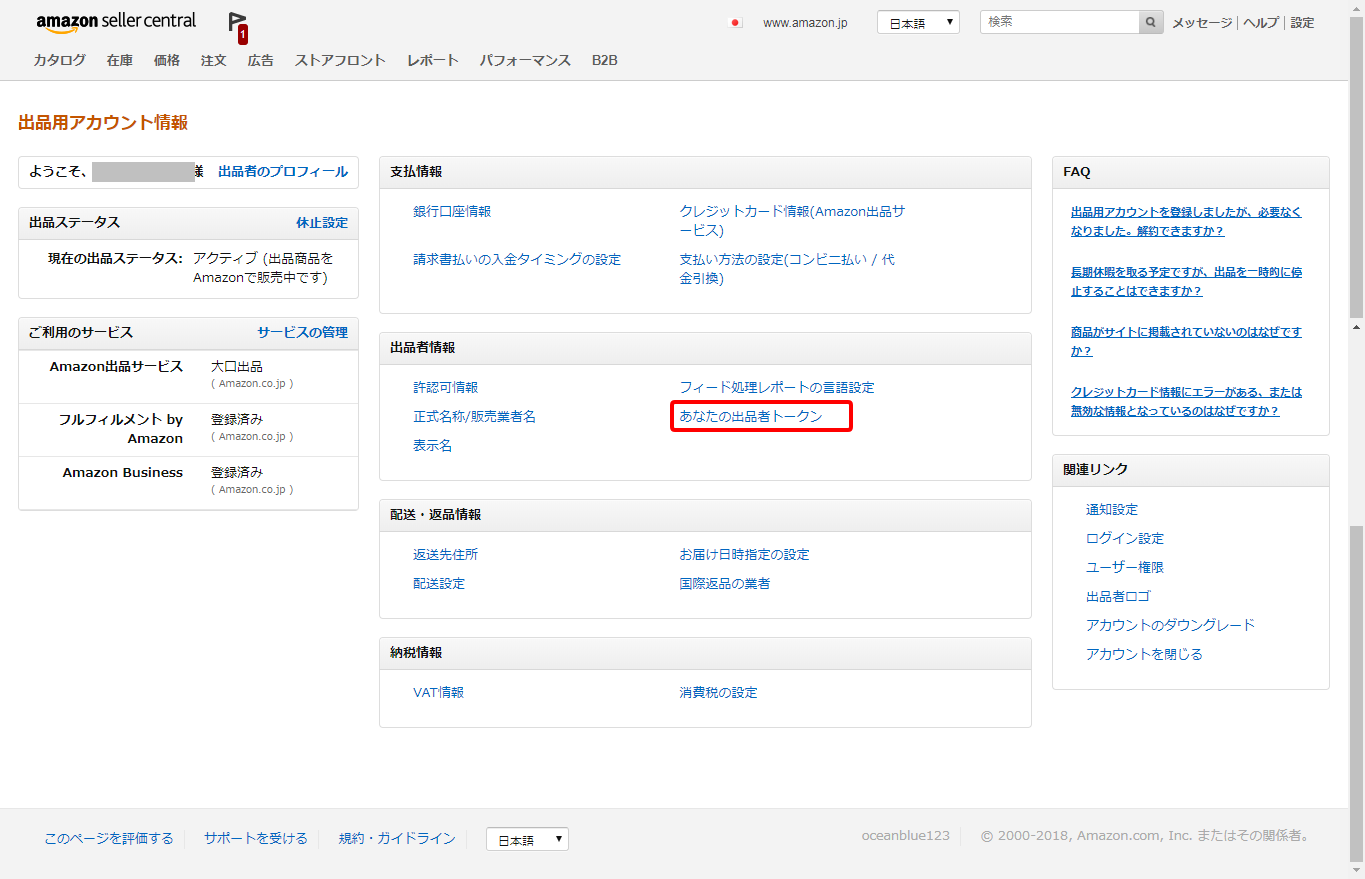Open 消費税の設定 link
Screen dimensions: 1365x879
[719, 692]
